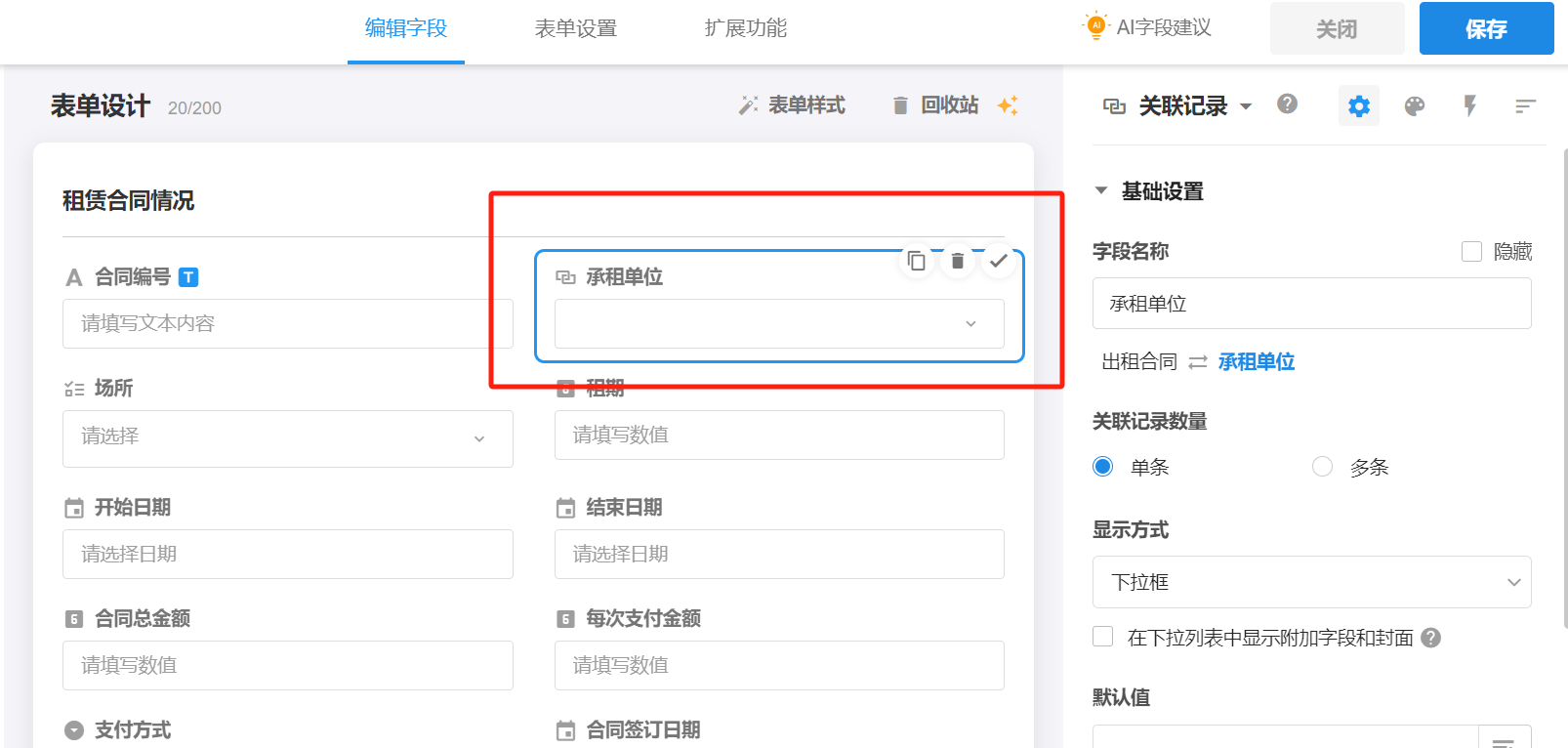The width and height of the screenshot is (1568, 748).
Task: Collapse the 基础设置 section
Action: point(1101,190)
